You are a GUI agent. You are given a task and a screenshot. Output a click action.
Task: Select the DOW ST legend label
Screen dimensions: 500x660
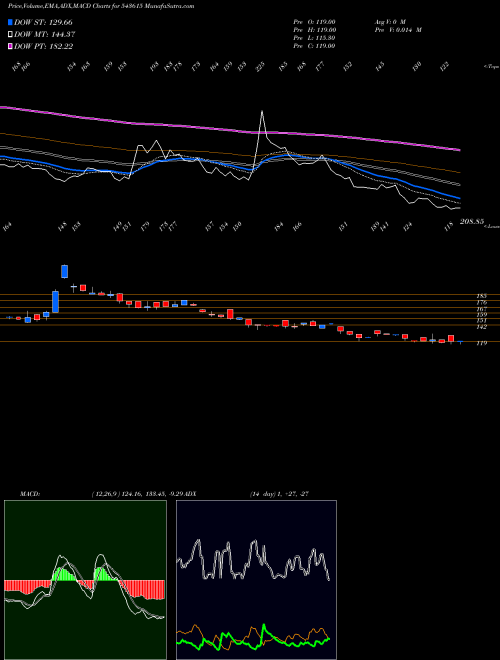(x=43, y=22)
